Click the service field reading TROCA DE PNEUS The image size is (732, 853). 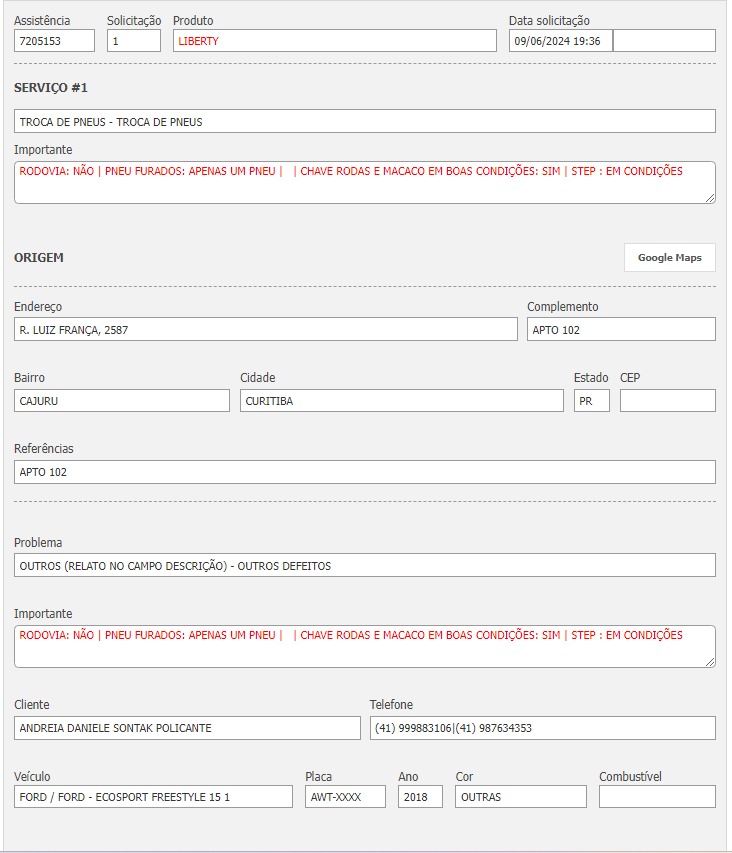coord(364,121)
